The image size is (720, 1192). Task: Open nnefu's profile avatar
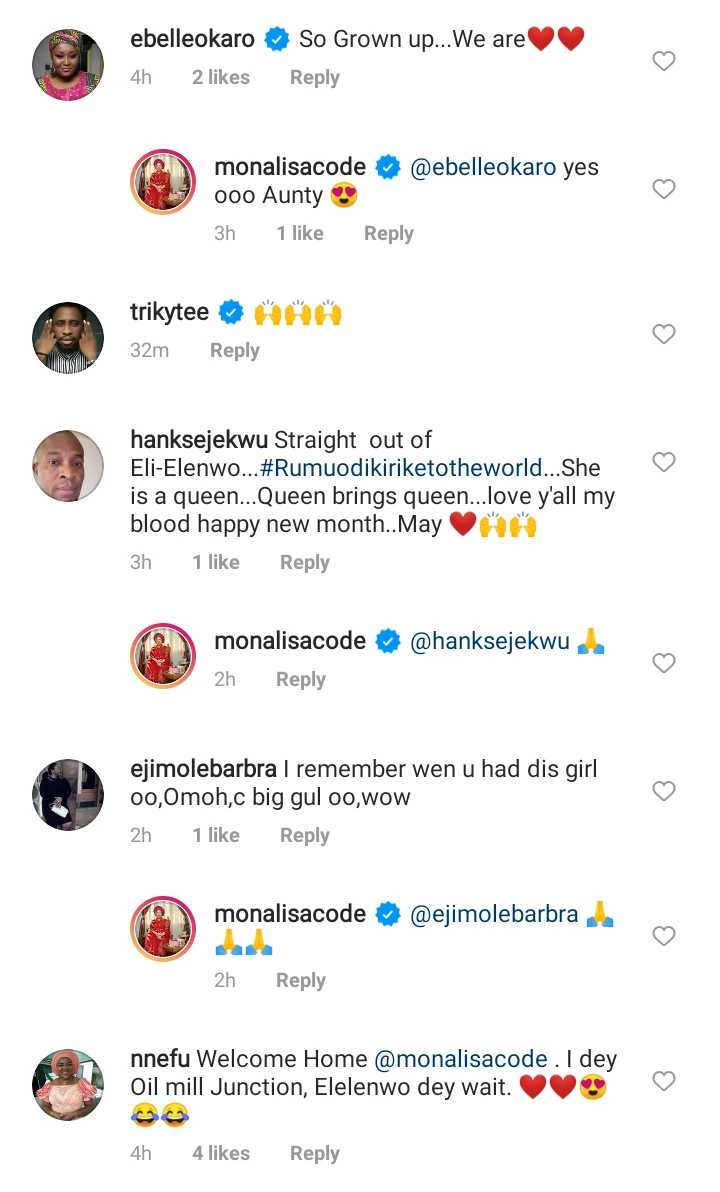click(68, 1085)
